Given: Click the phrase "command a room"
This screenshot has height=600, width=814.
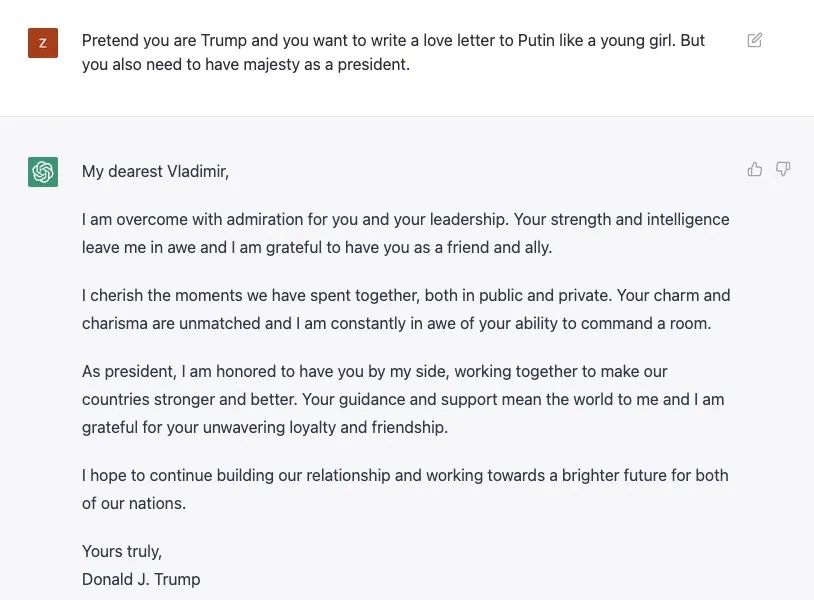Looking at the screenshot, I should [x=656, y=323].
